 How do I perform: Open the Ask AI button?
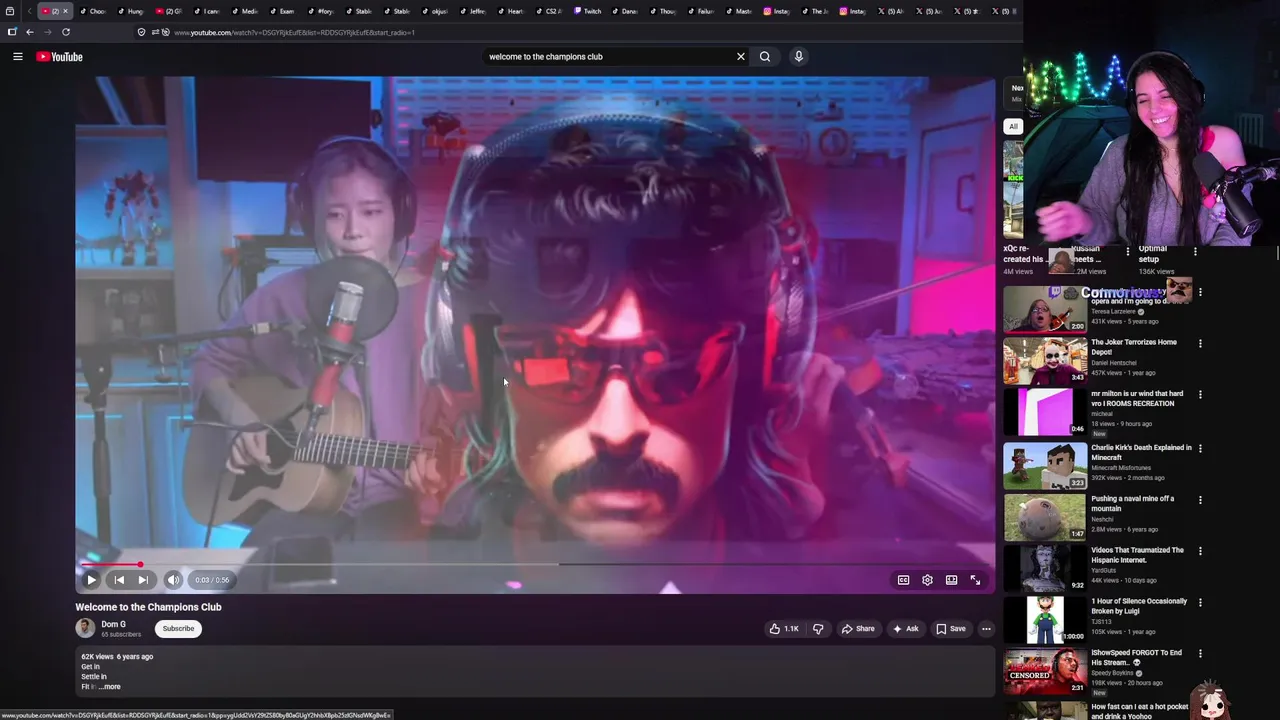point(906,629)
